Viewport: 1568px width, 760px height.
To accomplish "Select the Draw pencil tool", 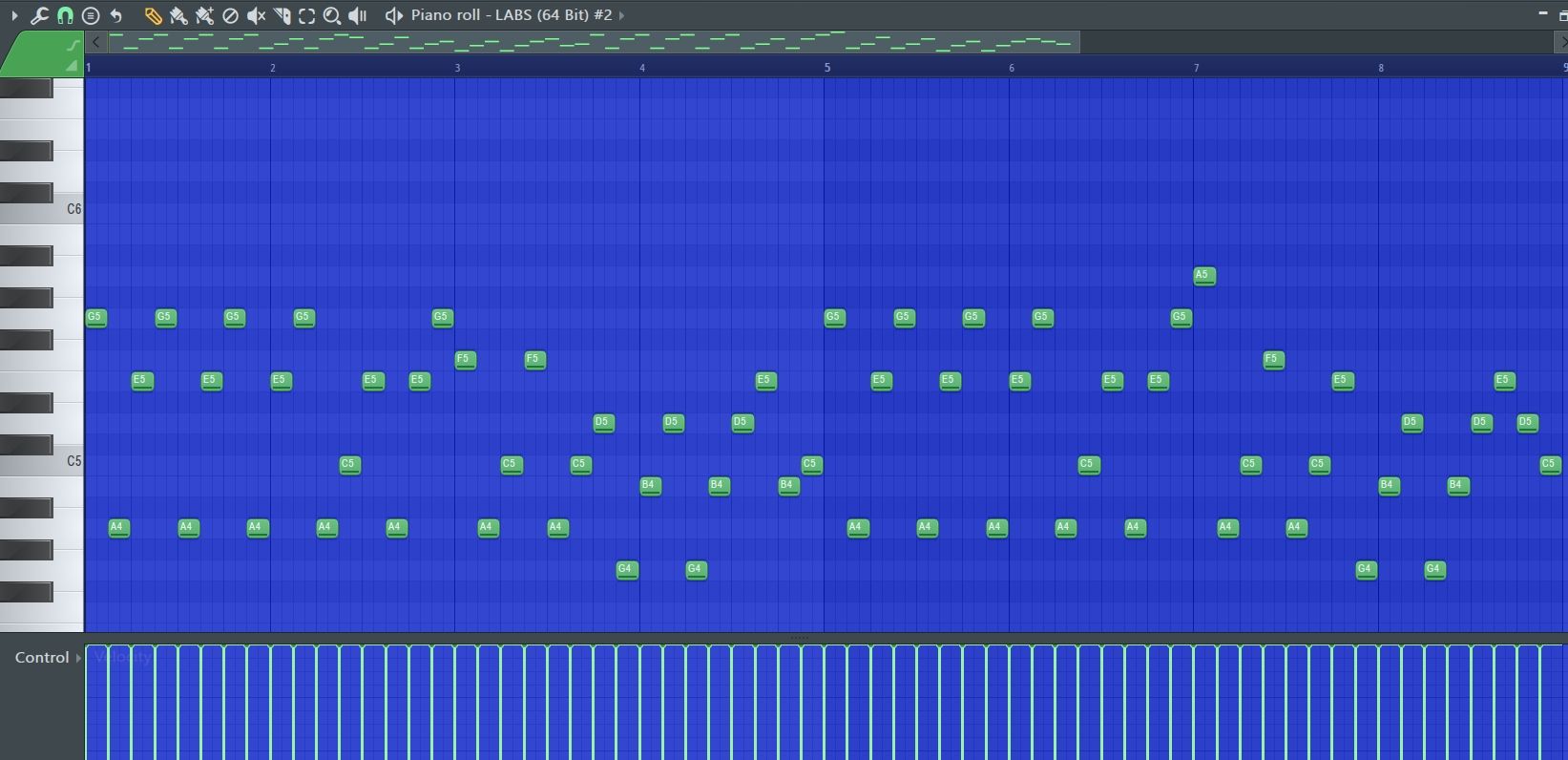I will 153,15.
